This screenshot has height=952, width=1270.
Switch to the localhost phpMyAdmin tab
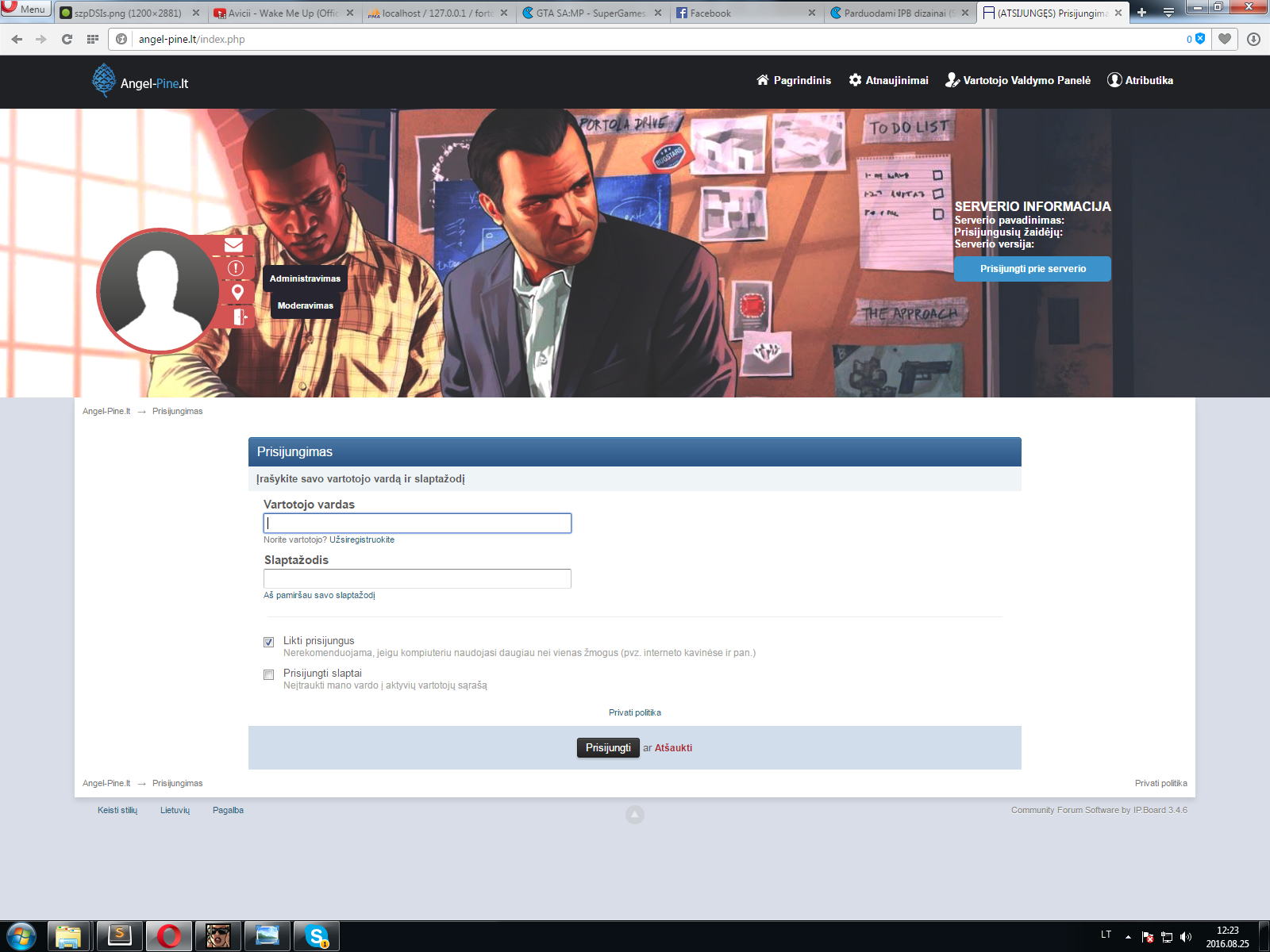pyautogui.click(x=435, y=13)
